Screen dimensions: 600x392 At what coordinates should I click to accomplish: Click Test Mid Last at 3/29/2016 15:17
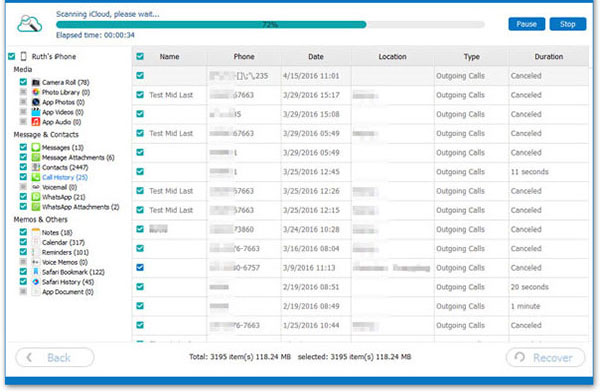[x=171, y=95]
